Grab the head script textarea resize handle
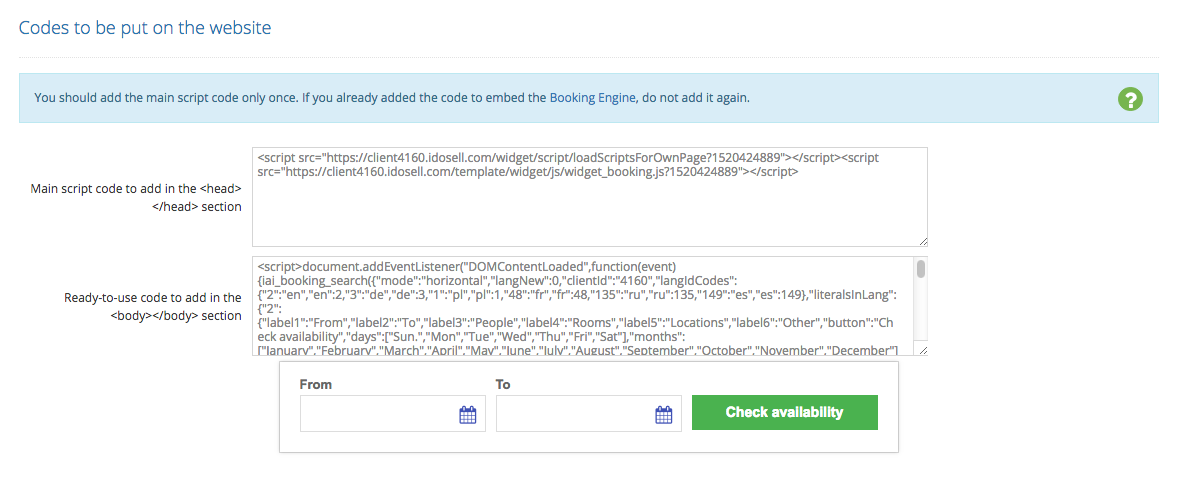This screenshot has height=480, width=1203. 922,241
